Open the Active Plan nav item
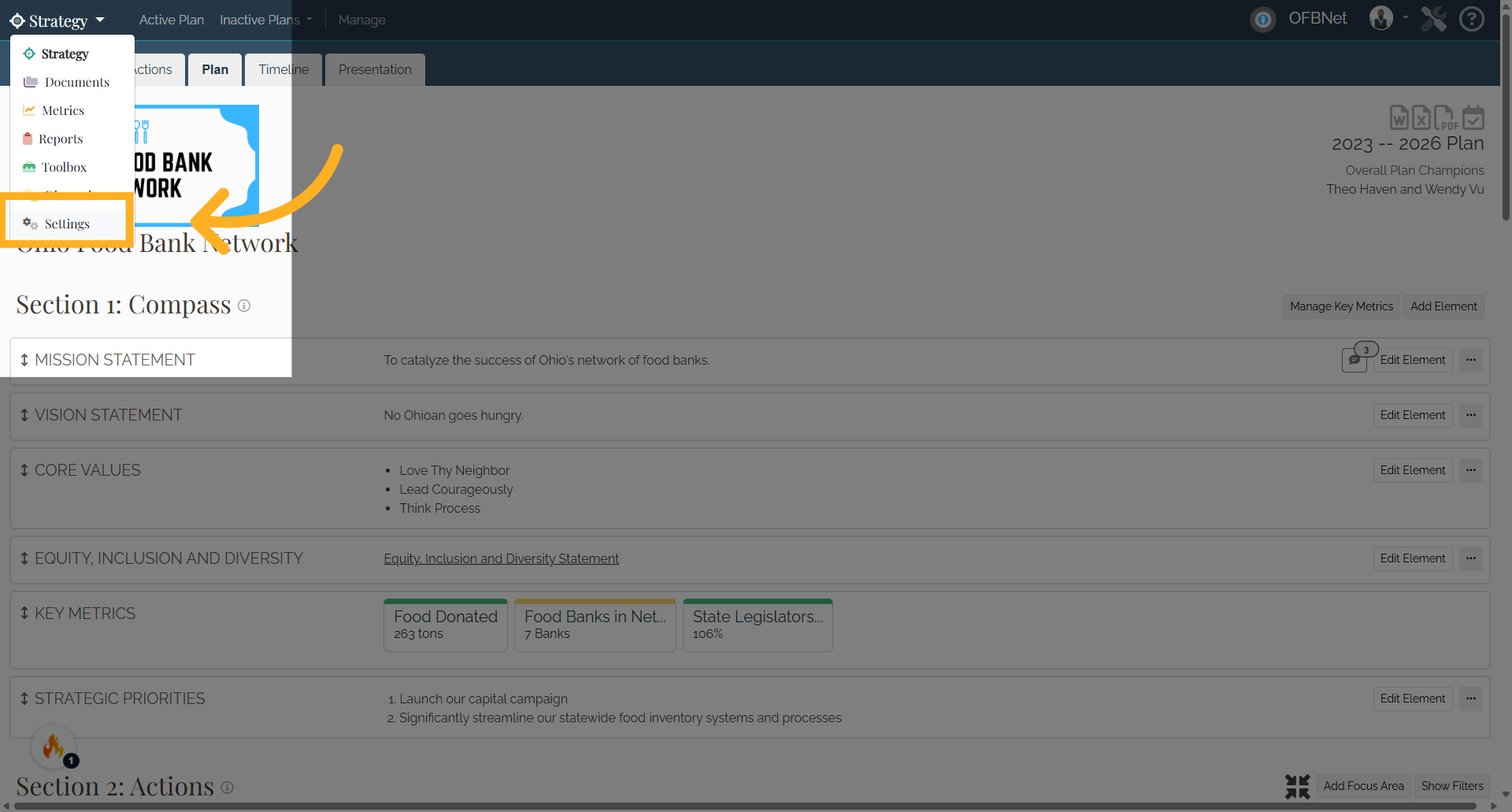The image size is (1512, 812). pyautogui.click(x=172, y=20)
